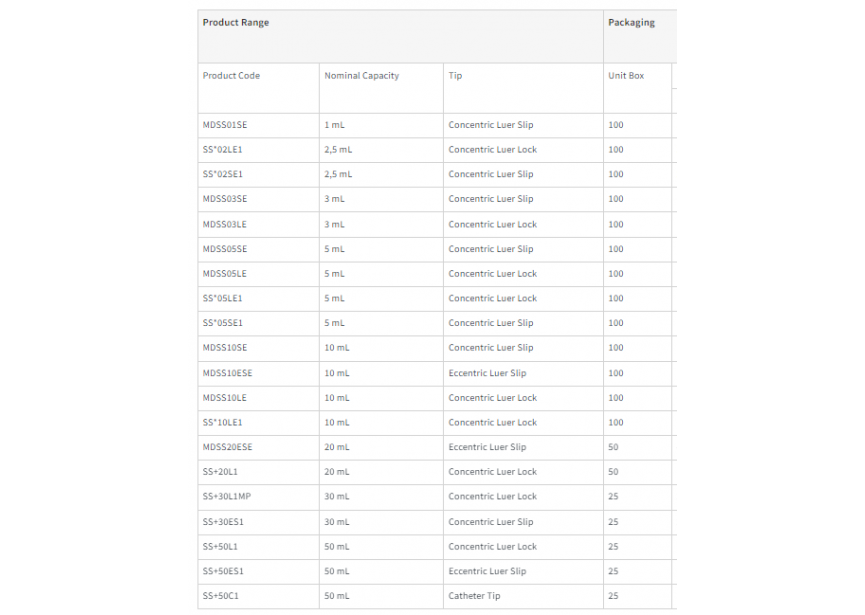Screen dimensions: 865x615
Task: Click the Product Range header
Action: 236,23
